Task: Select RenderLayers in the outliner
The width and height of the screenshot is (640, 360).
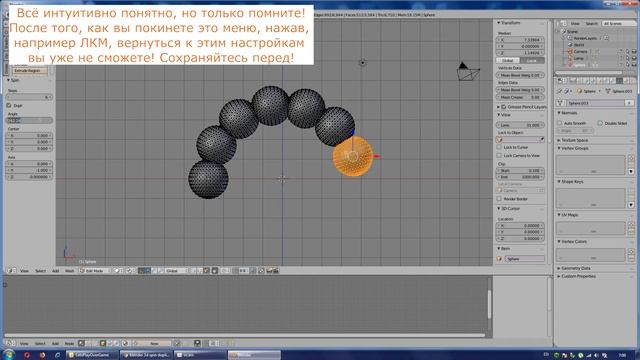Action: click(x=585, y=38)
